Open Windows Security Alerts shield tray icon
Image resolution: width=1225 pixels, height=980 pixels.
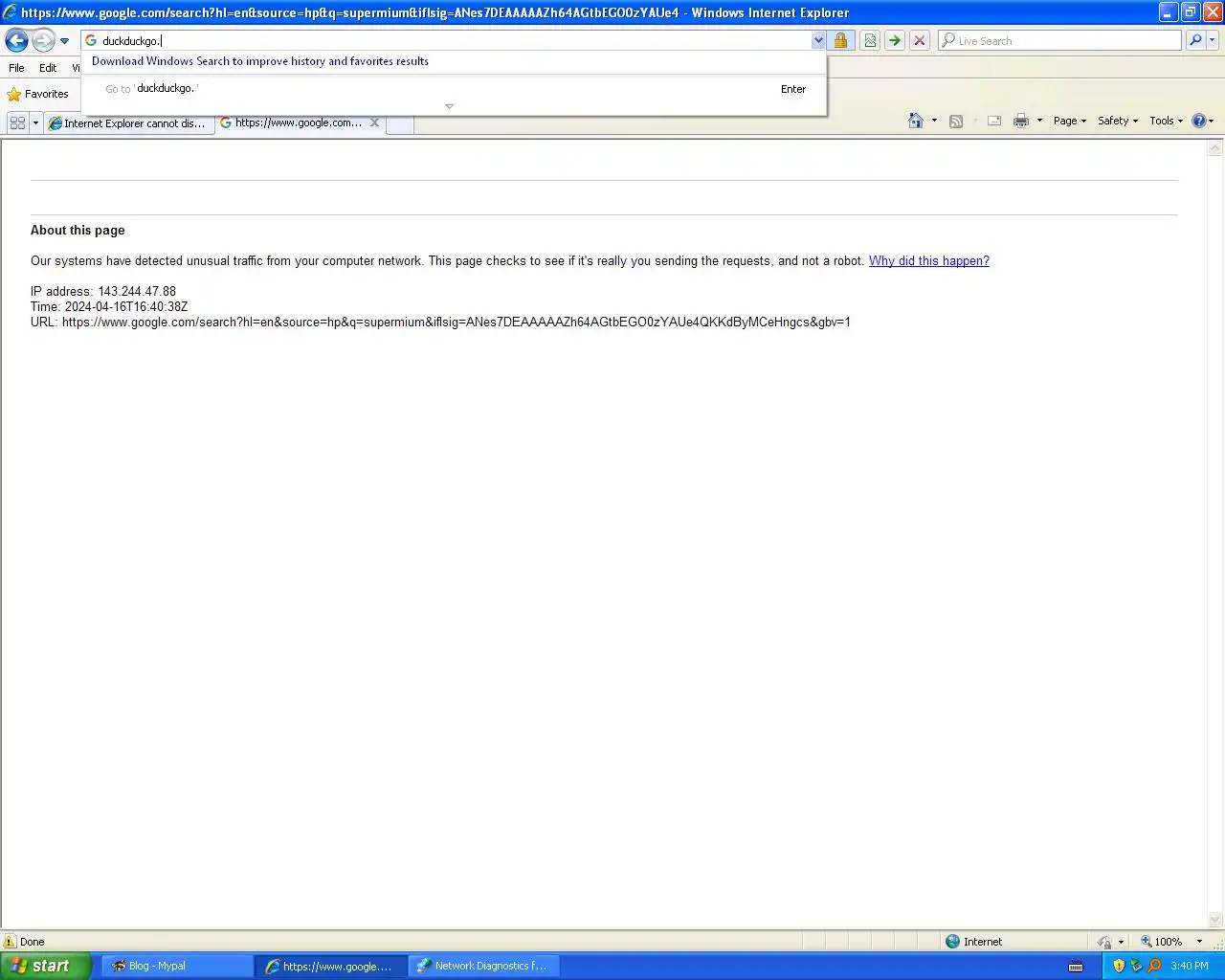[1119, 966]
